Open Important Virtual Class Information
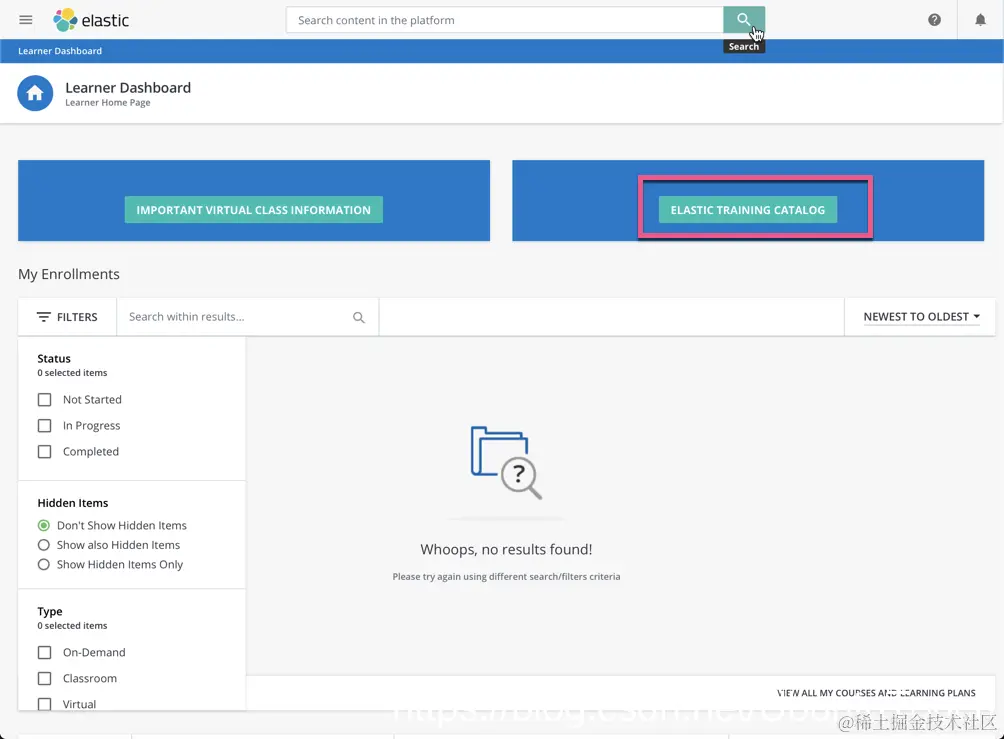This screenshot has height=739, width=1004. pyautogui.click(x=254, y=210)
